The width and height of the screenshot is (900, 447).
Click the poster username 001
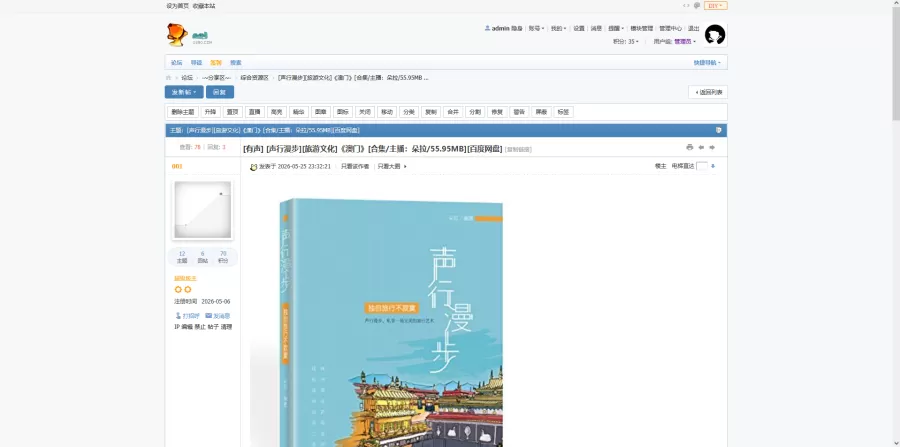tap(177, 166)
